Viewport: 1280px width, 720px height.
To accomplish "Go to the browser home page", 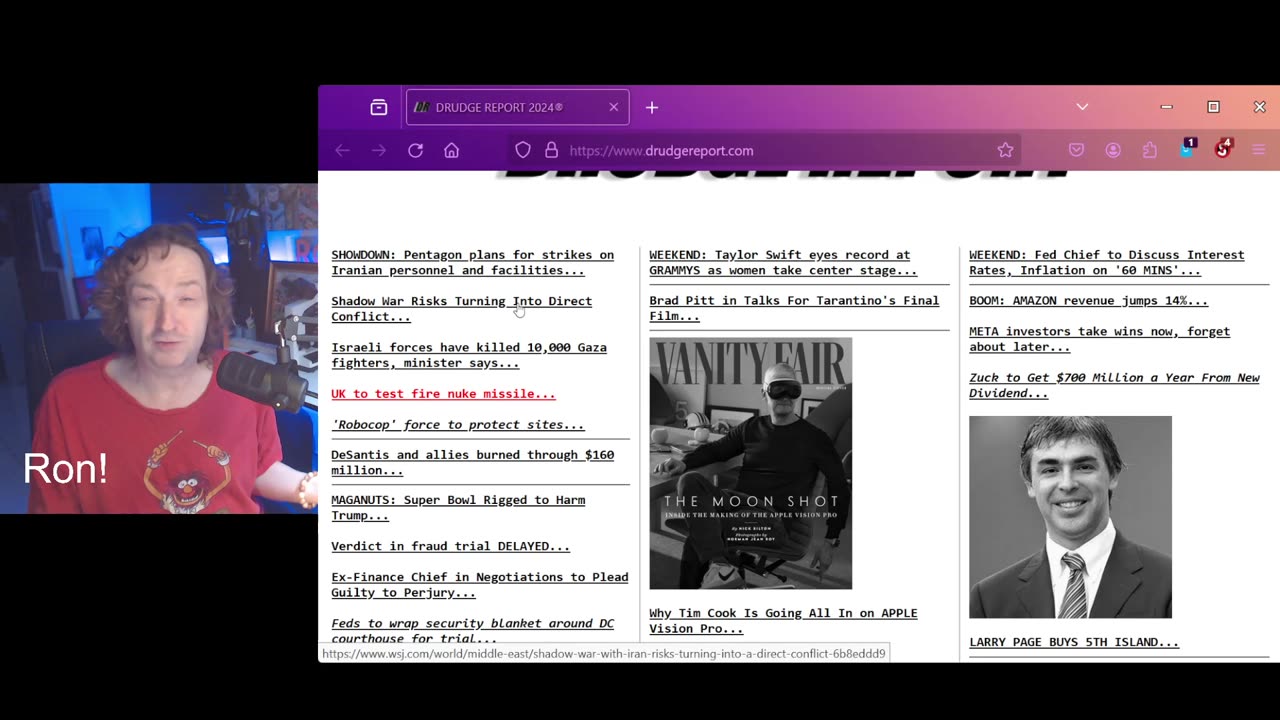I will point(451,150).
